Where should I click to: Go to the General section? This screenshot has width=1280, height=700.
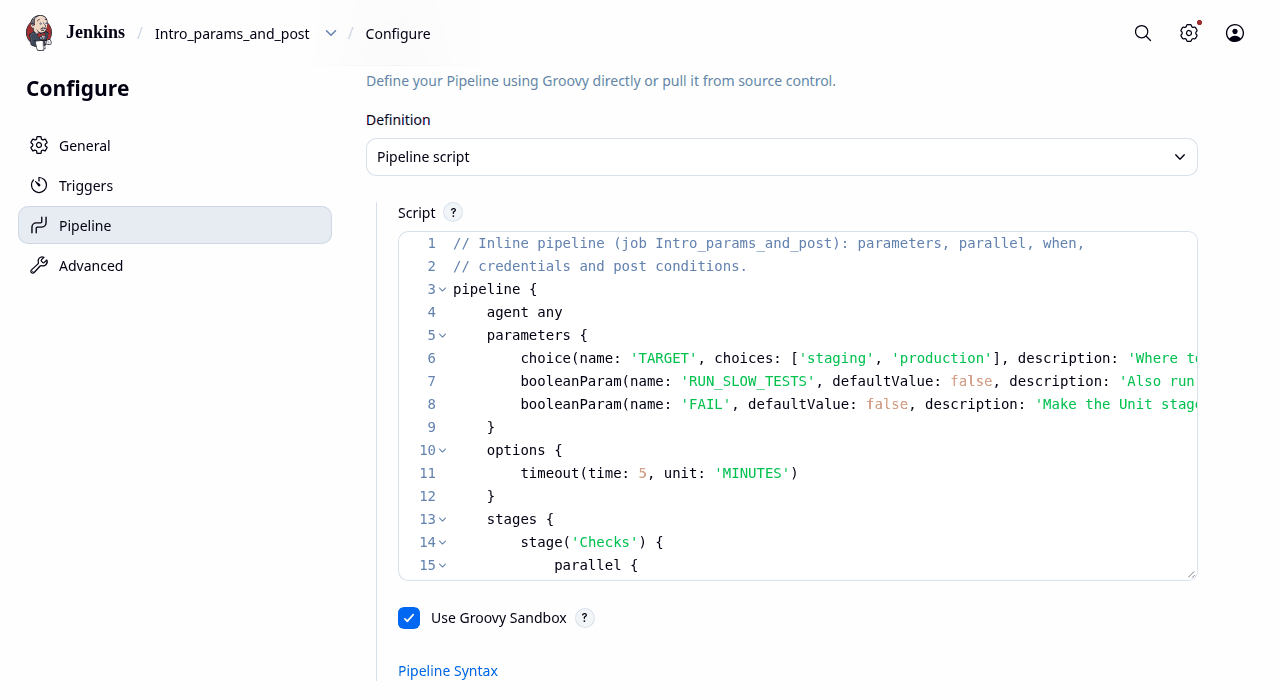(x=175, y=146)
